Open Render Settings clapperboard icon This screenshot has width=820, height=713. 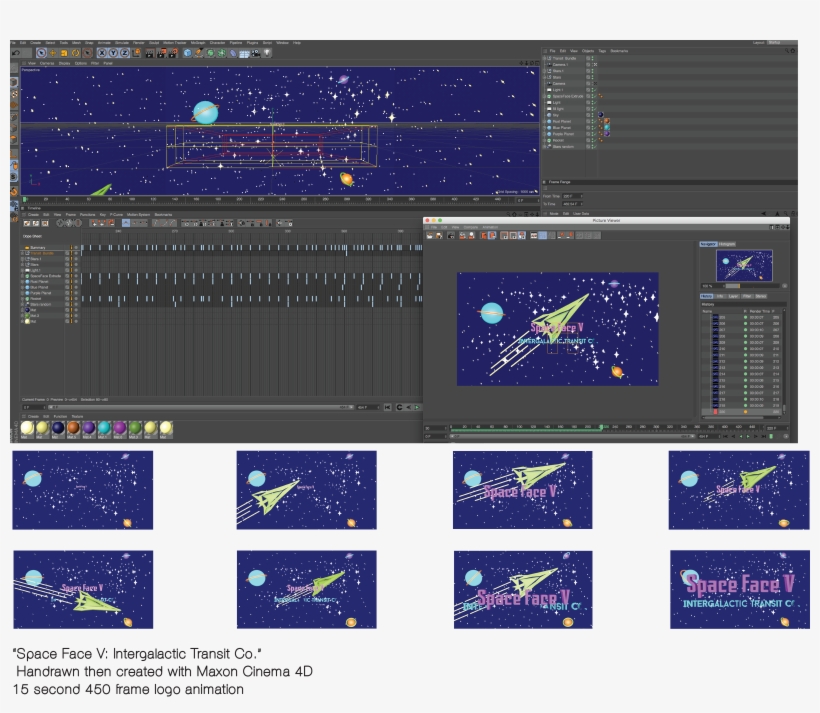pyautogui.click(x=173, y=53)
